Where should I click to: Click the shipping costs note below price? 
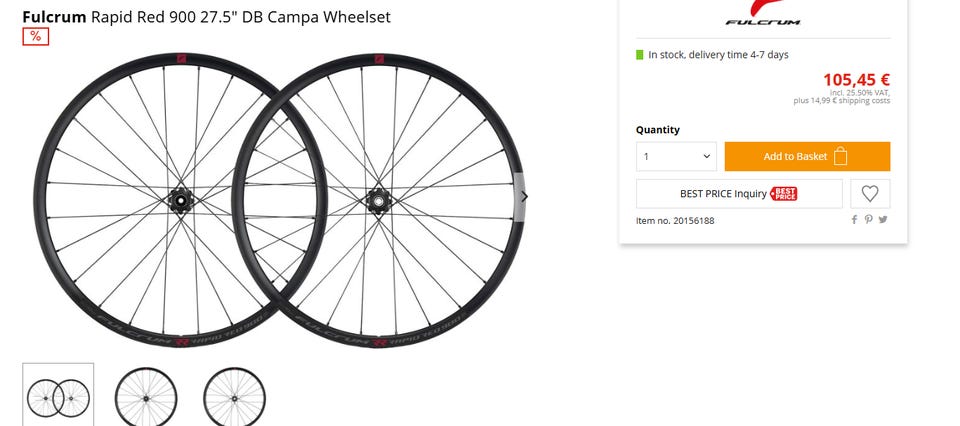(x=841, y=101)
